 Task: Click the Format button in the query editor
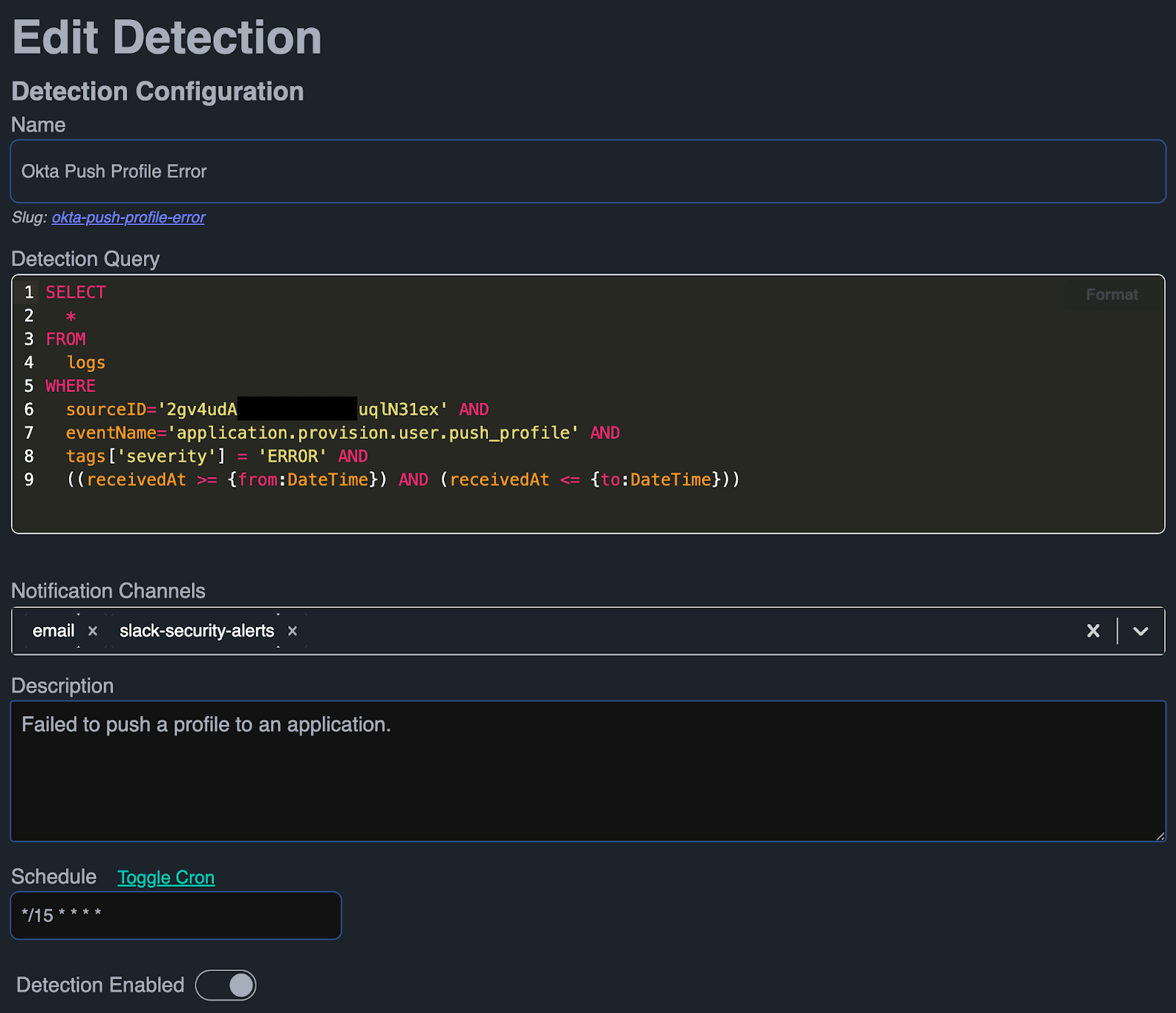(x=1111, y=294)
